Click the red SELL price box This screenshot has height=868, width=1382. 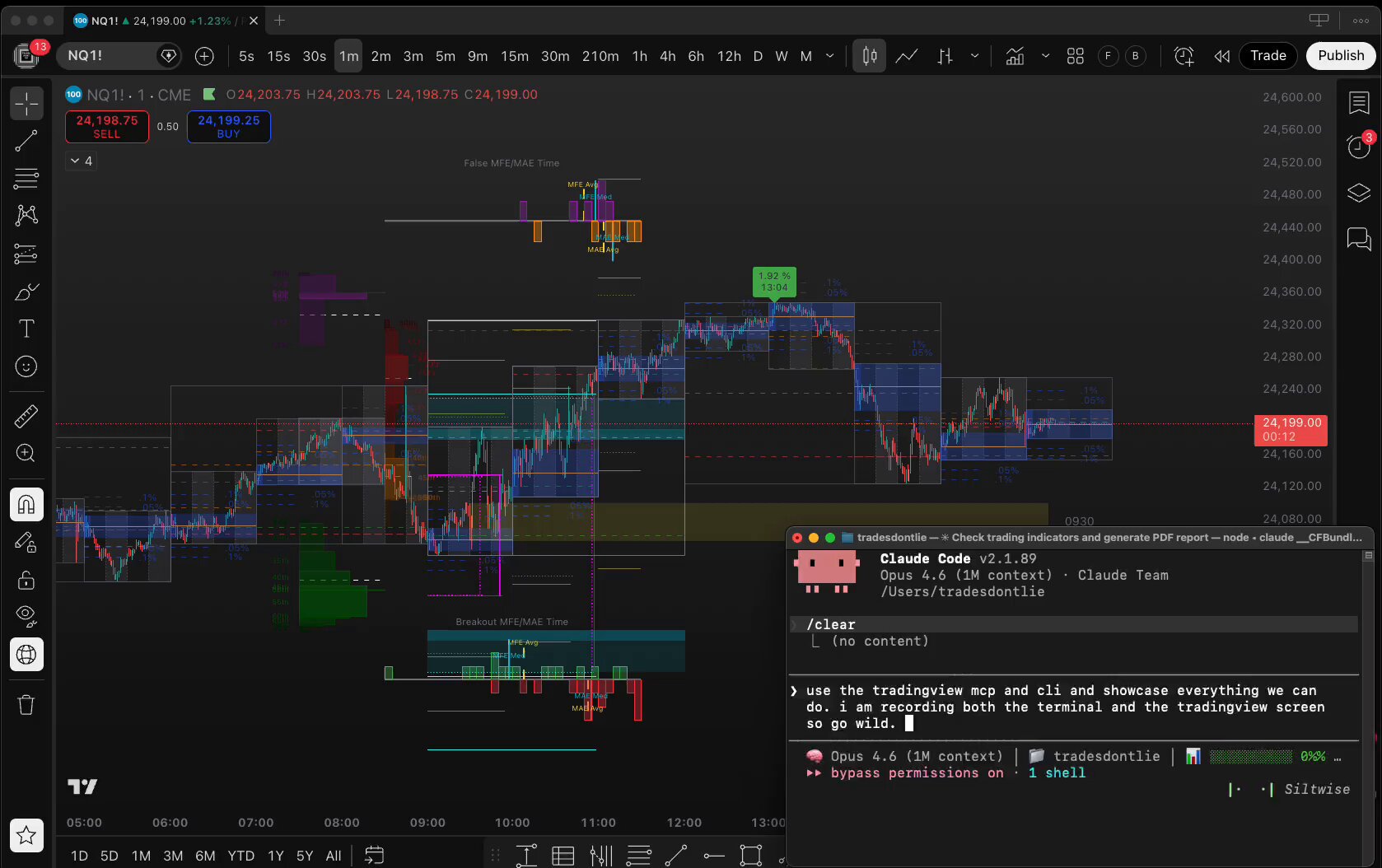107,127
